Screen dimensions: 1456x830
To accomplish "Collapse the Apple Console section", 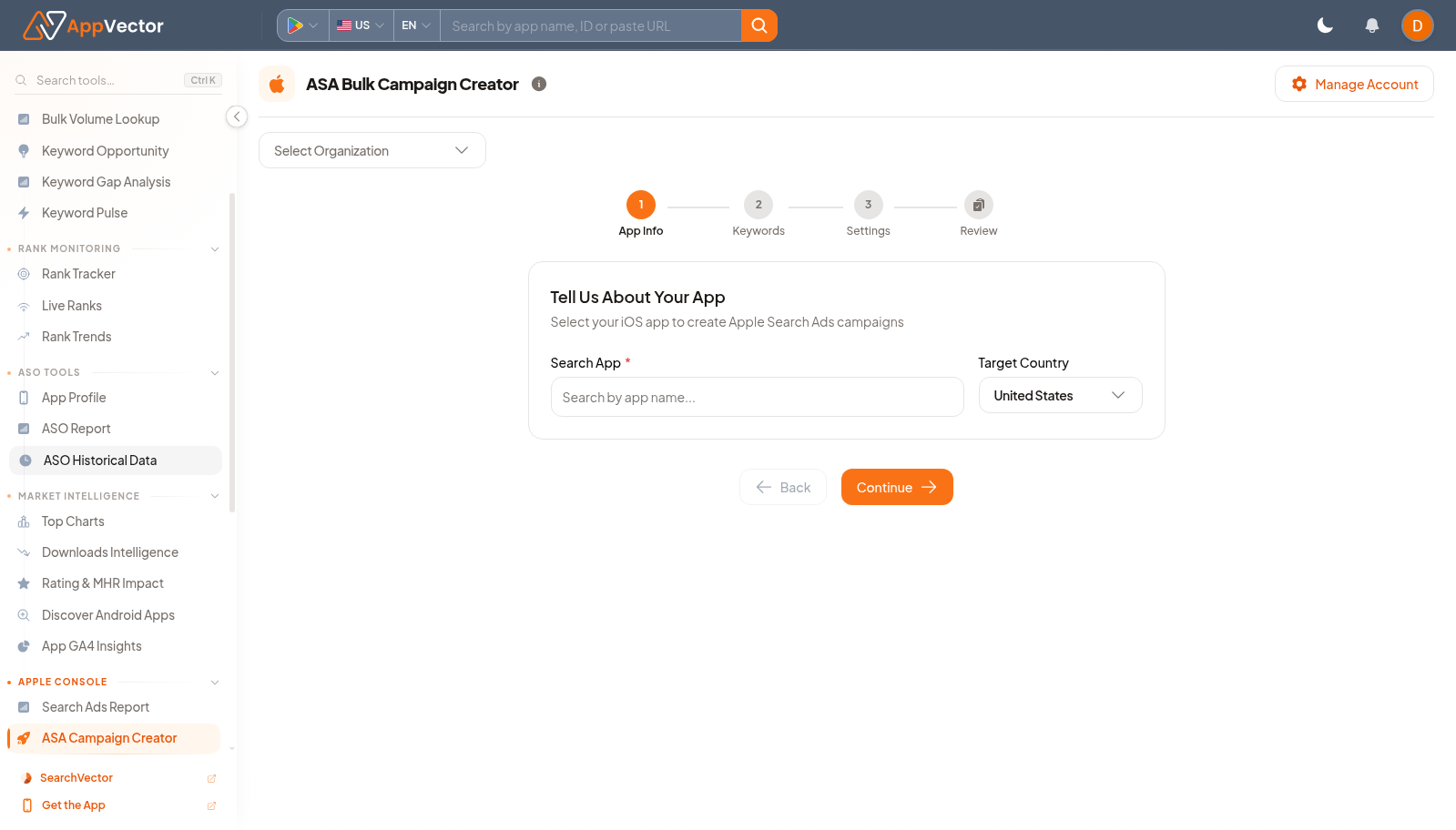I will (x=215, y=682).
